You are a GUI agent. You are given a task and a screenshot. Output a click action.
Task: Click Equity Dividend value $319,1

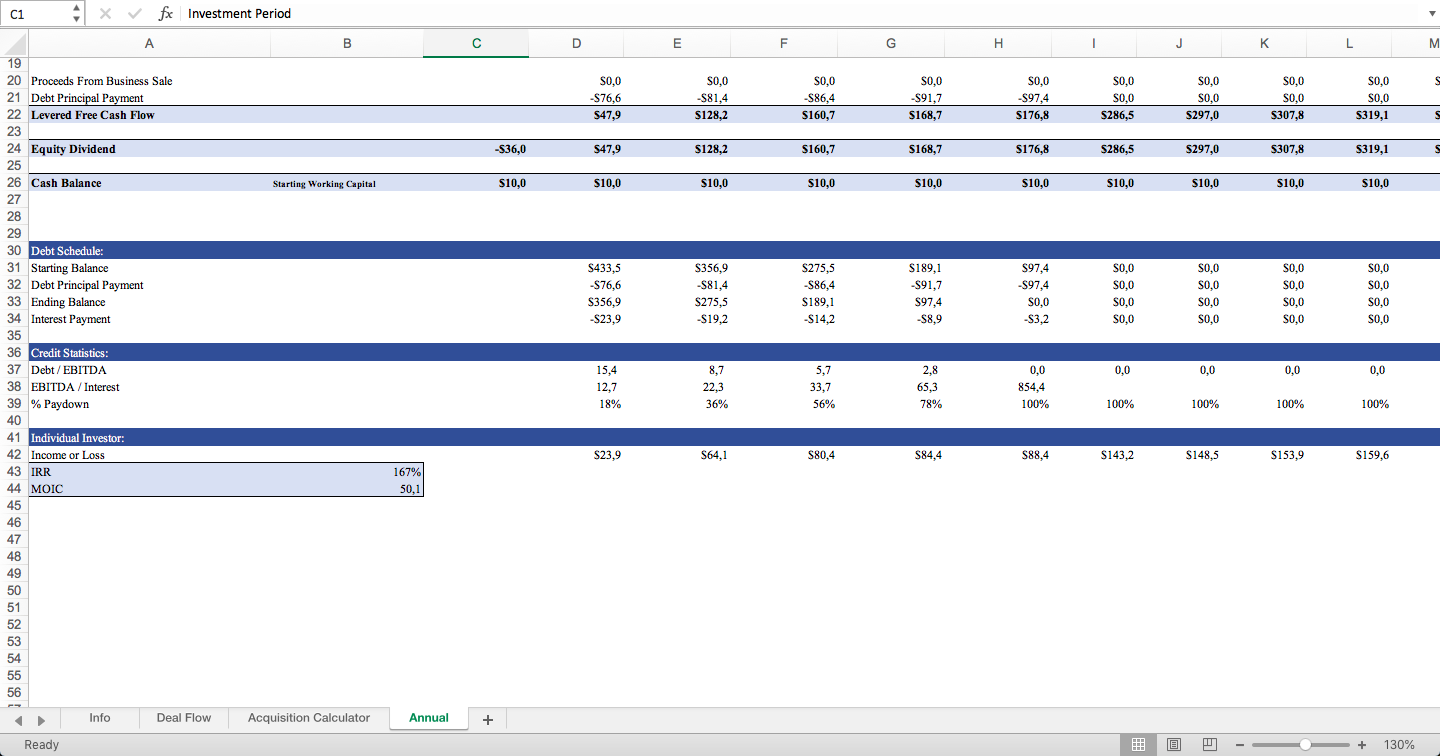(1372, 149)
